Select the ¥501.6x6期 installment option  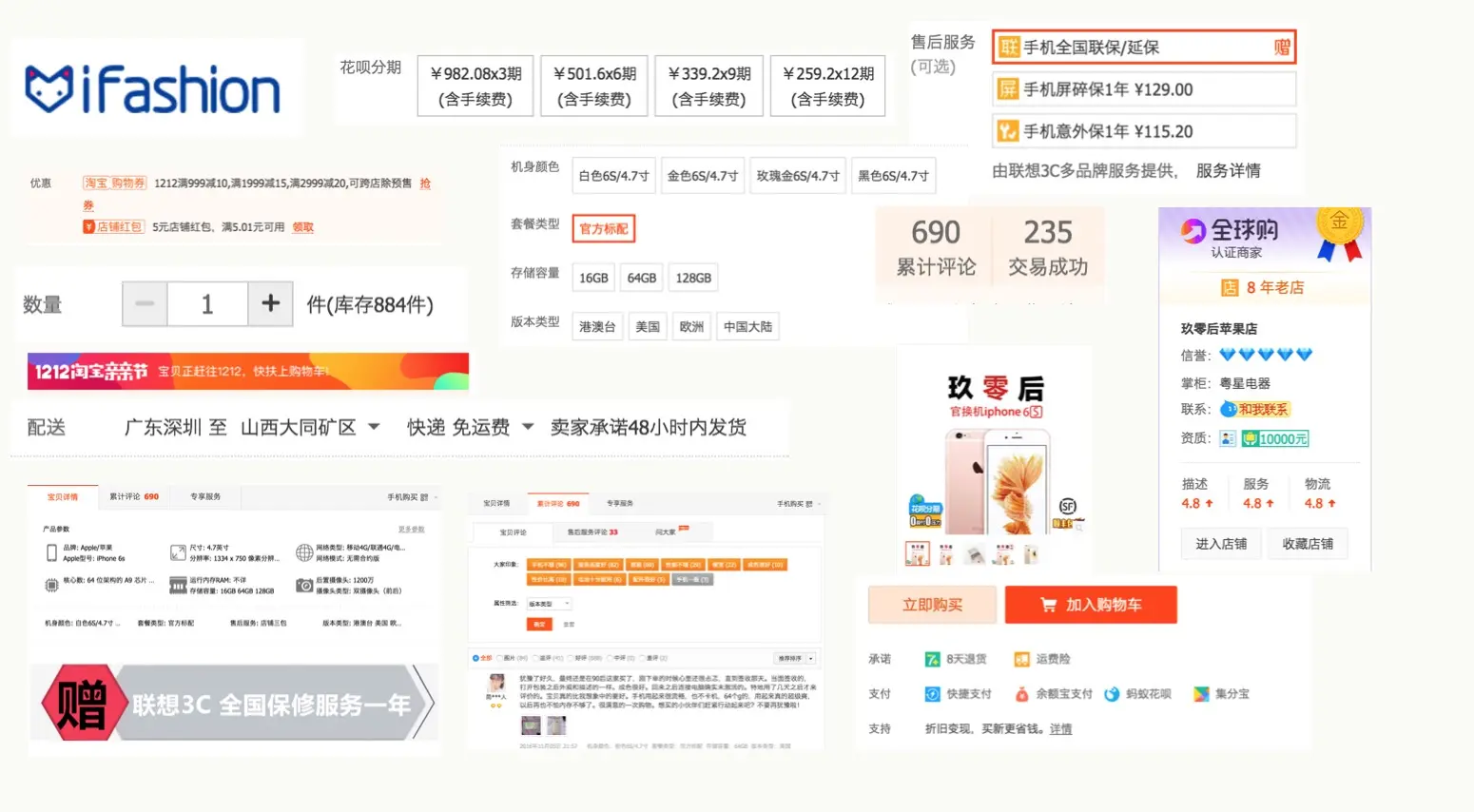click(594, 86)
